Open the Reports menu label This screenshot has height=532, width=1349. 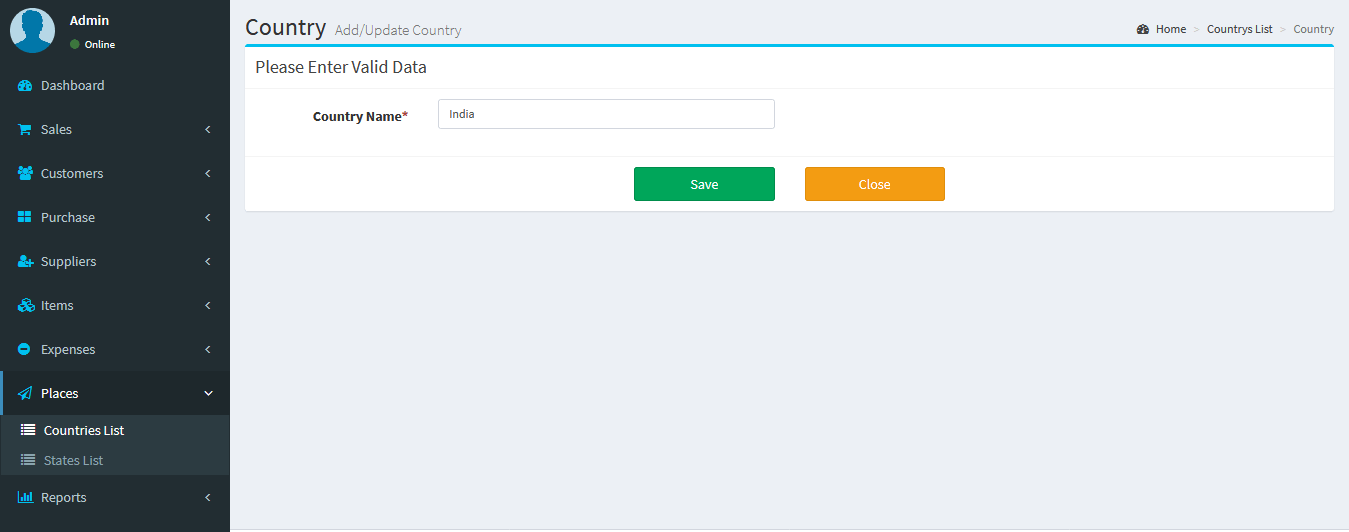tap(64, 497)
